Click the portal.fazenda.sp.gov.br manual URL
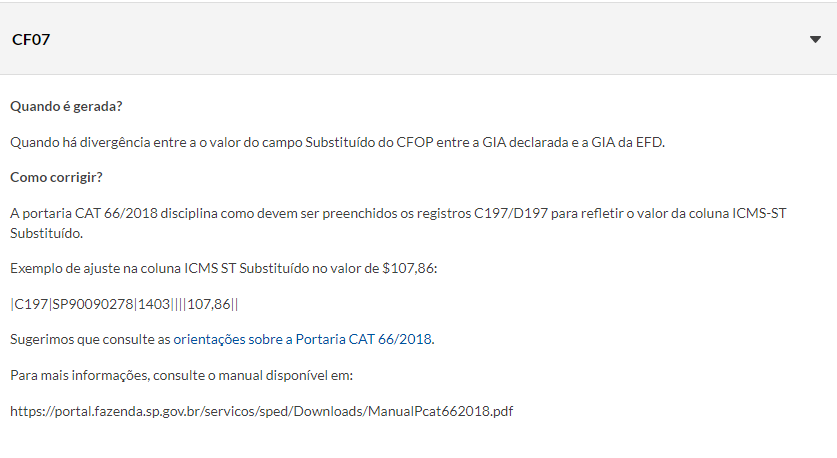Screen dimensions: 837x458 [262, 412]
